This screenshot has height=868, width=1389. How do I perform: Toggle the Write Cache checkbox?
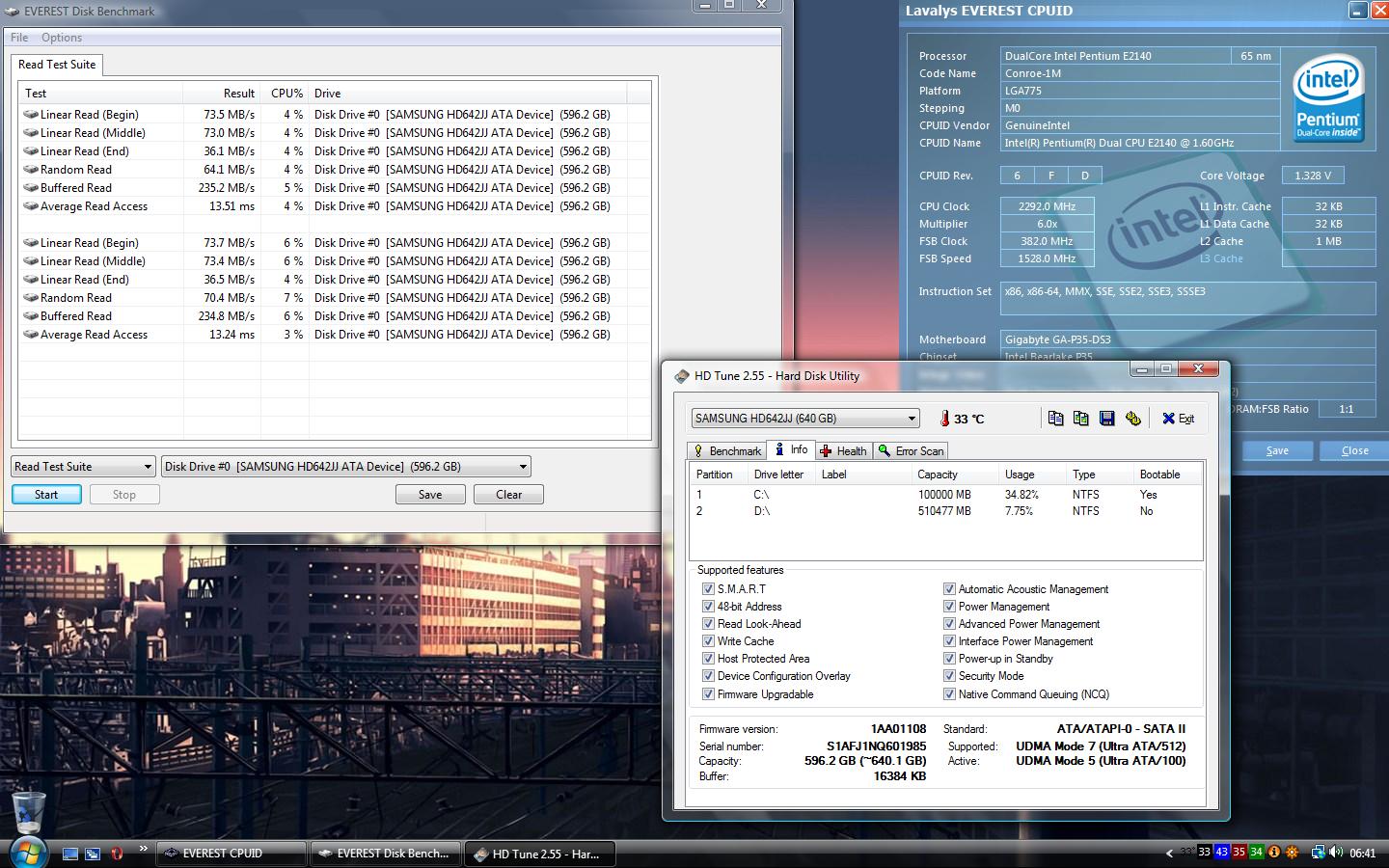(x=708, y=640)
